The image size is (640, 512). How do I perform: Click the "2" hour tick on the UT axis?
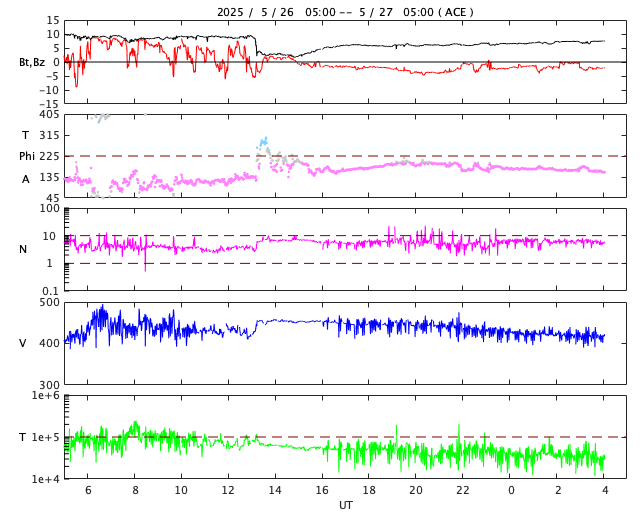[558, 490]
